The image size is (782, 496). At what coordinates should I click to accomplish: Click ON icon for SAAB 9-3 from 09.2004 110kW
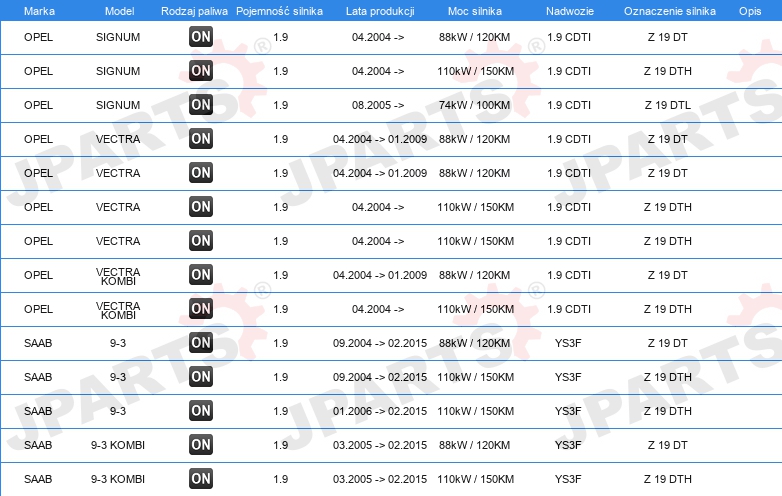tap(201, 377)
